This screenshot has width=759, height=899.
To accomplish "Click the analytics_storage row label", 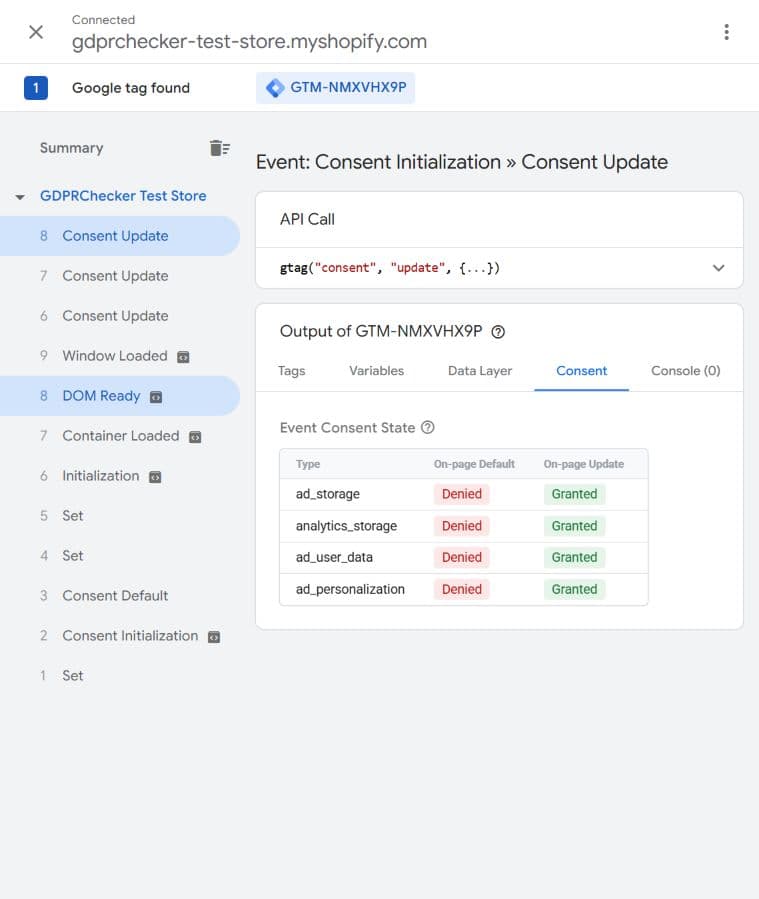I will (346, 526).
